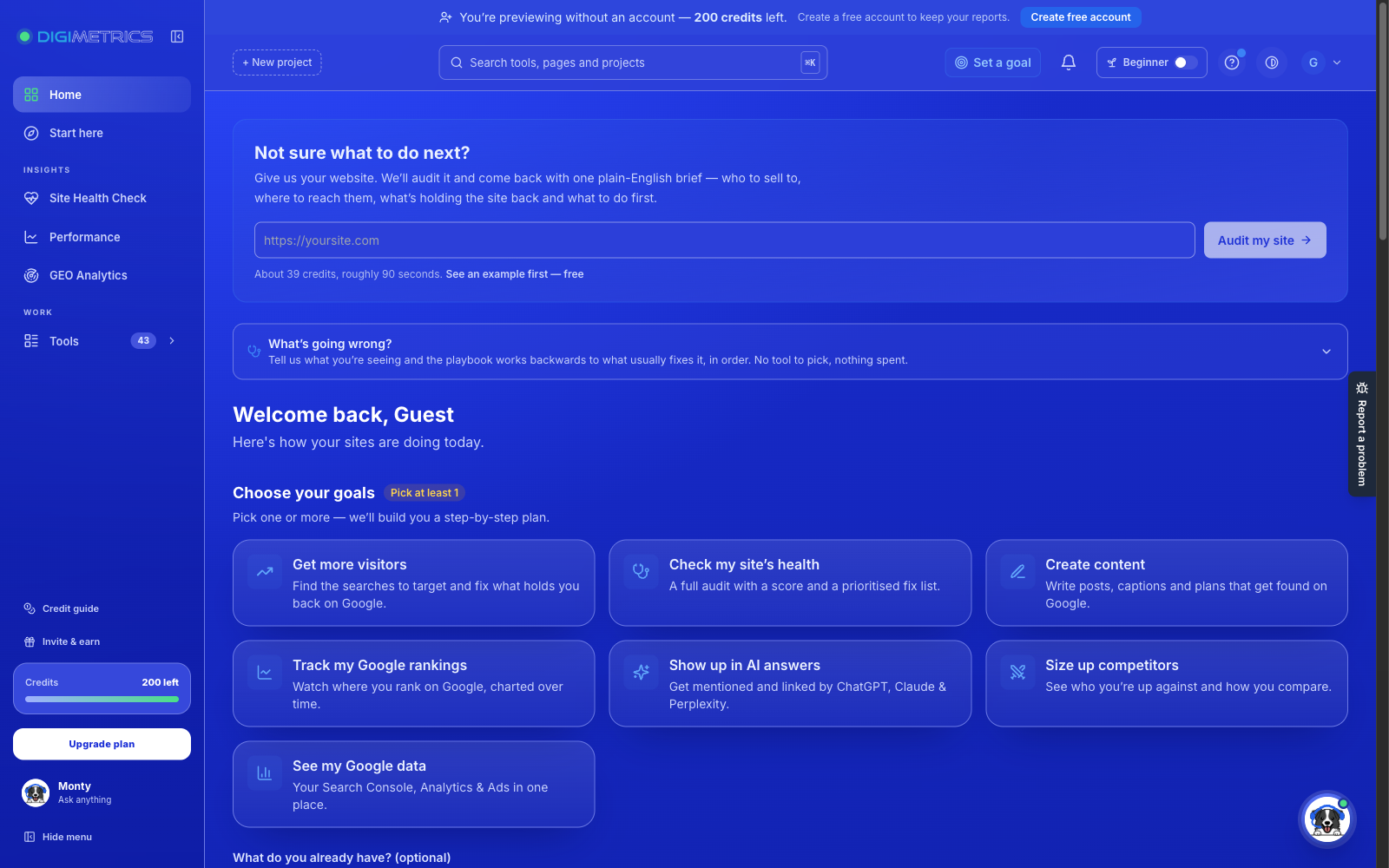Viewport: 1389px width, 868px height.
Task: Click the credits progress bar
Action: (x=102, y=700)
